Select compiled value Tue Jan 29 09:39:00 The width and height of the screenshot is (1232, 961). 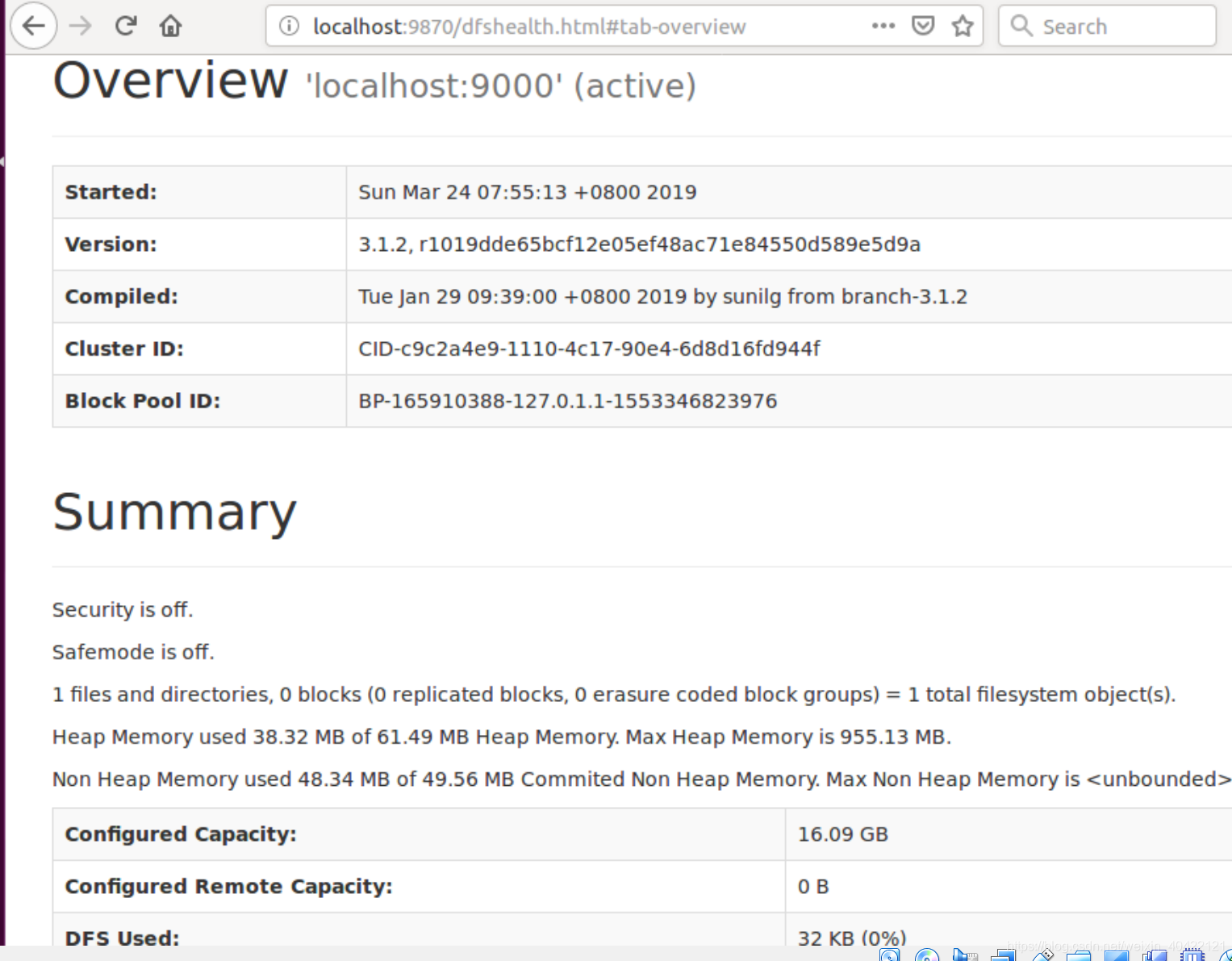click(662, 297)
